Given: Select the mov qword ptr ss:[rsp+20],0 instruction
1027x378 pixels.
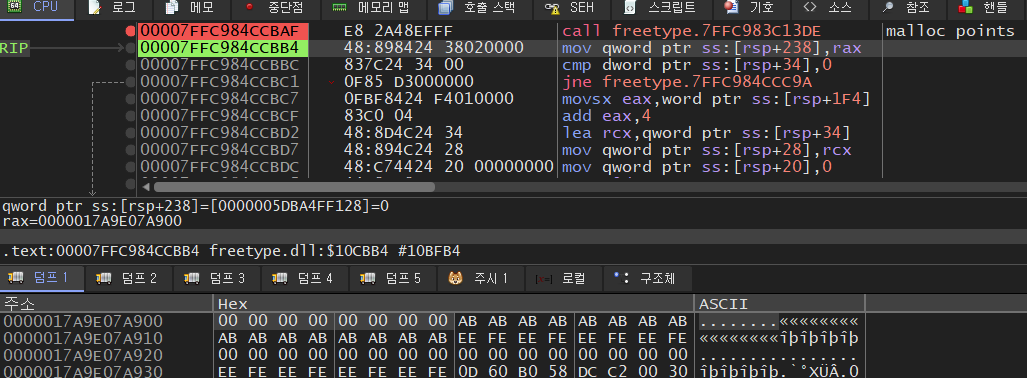Looking at the screenshot, I should pyautogui.click(x=697, y=167).
